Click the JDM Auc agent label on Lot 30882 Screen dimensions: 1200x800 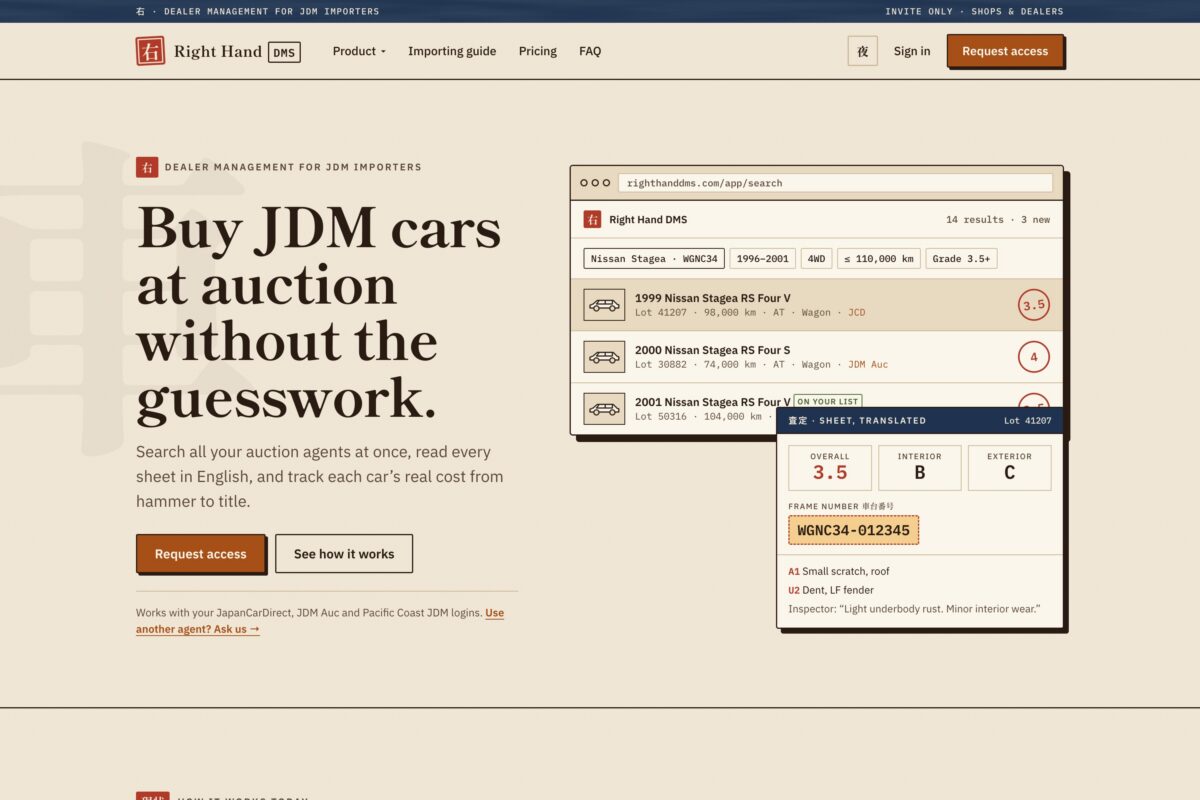(868, 365)
